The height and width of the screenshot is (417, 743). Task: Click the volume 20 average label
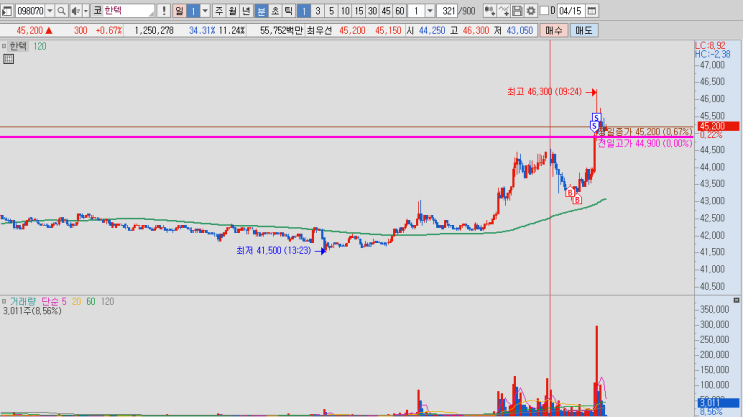[76, 301]
